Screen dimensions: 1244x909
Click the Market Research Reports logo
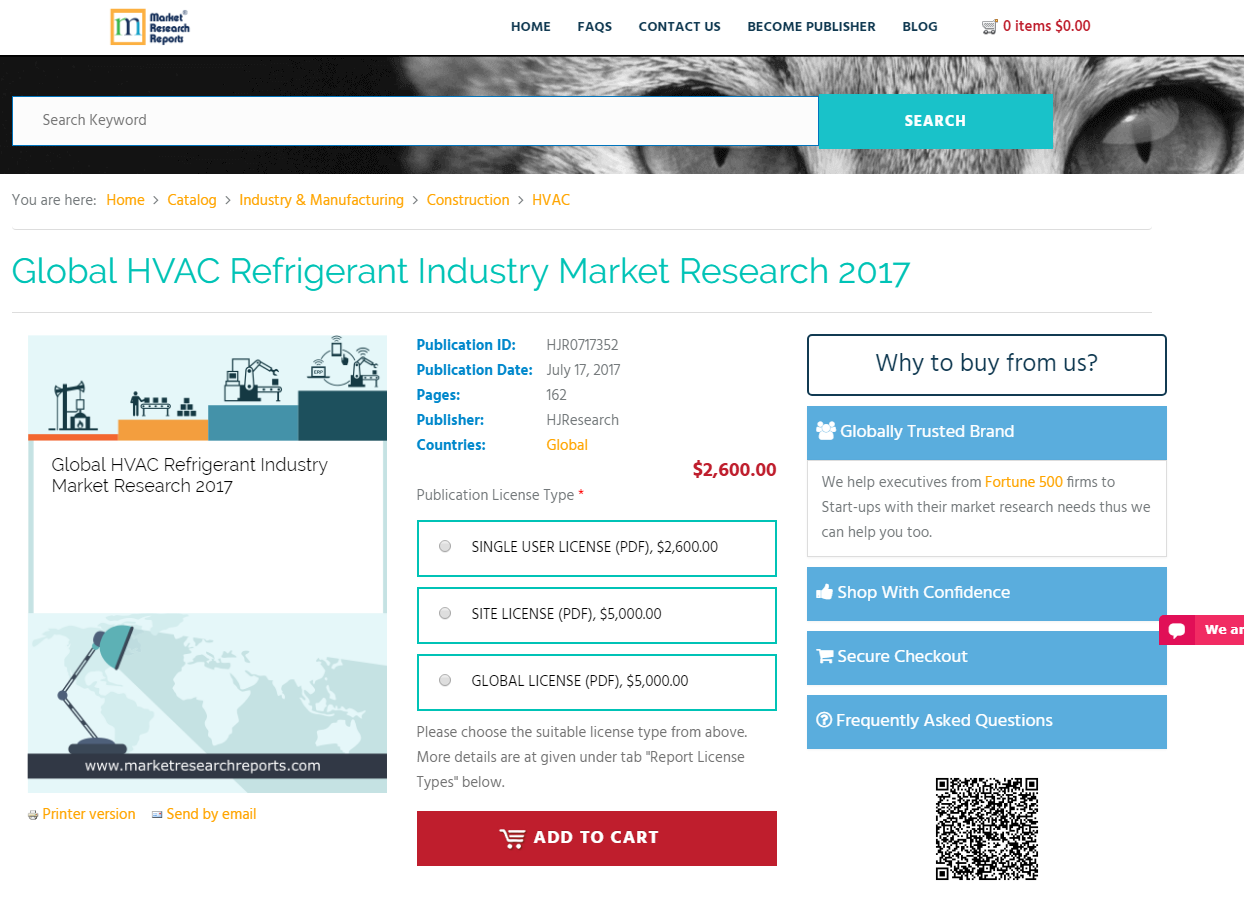pos(150,27)
